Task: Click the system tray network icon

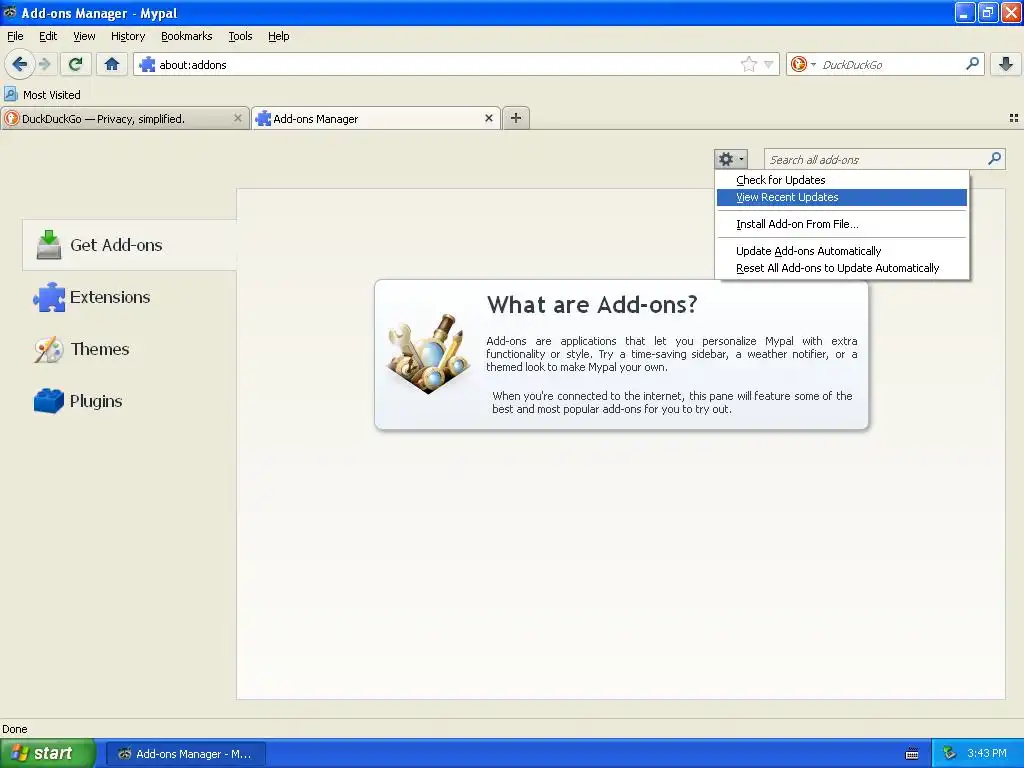Action: (950, 753)
